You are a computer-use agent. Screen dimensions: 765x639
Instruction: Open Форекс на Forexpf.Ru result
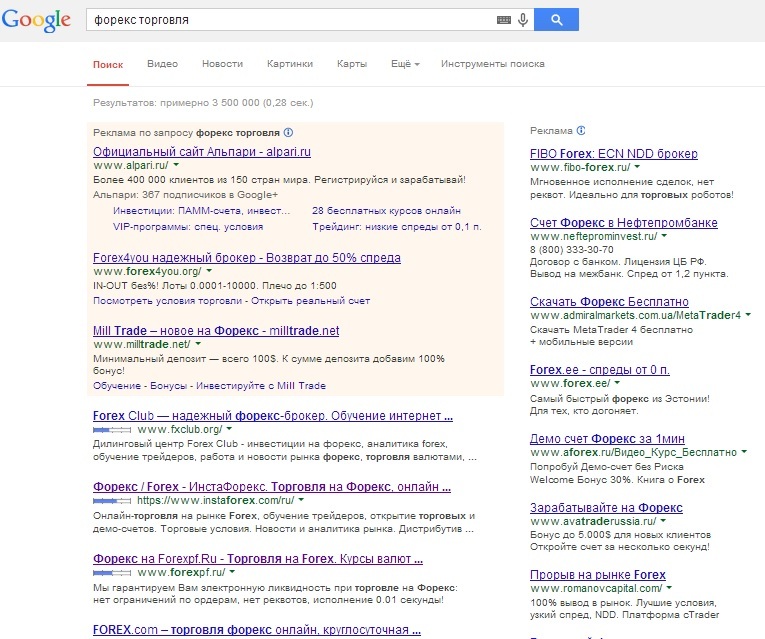click(258, 559)
